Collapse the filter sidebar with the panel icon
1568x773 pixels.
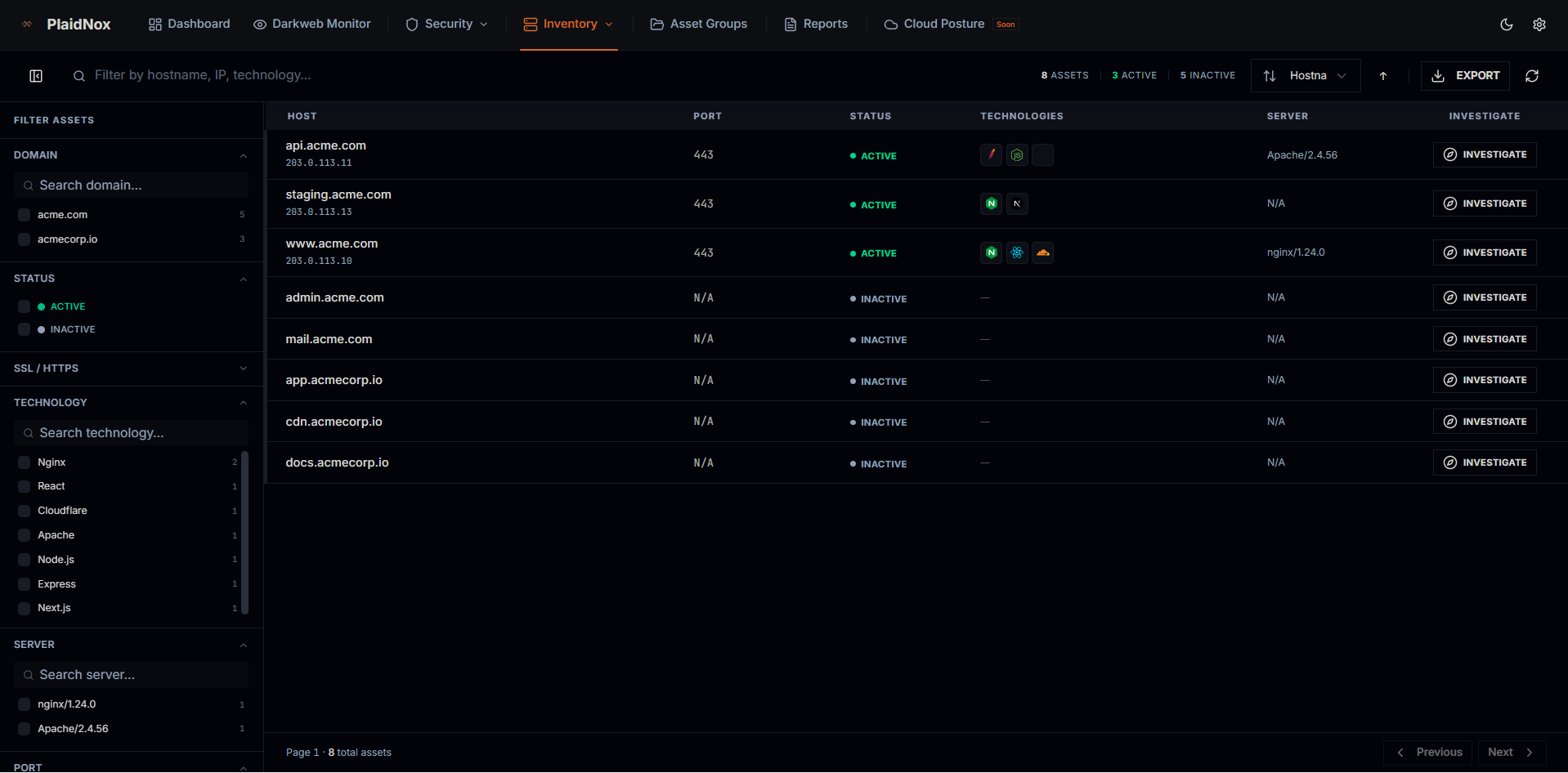tap(36, 75)
